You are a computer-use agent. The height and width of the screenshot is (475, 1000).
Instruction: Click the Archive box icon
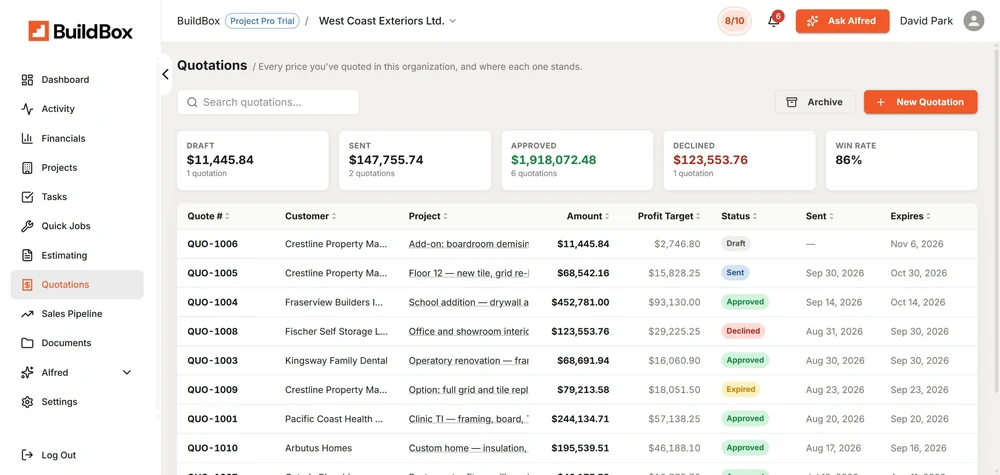click(791, 102)
